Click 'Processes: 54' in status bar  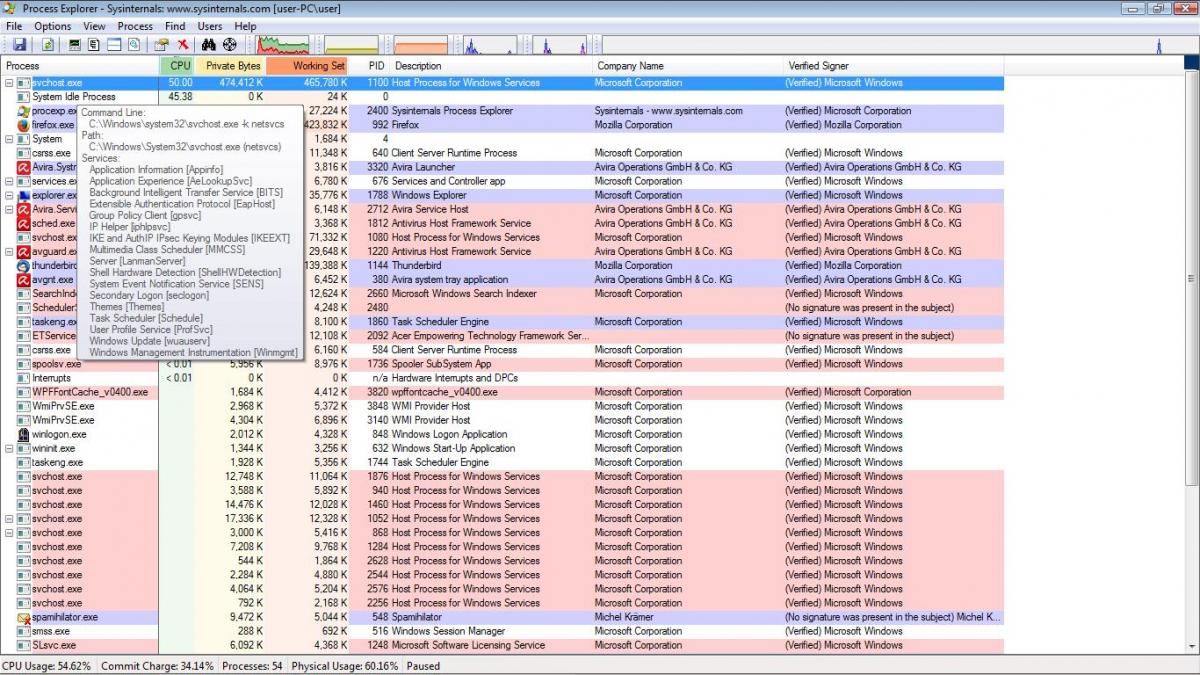tap(252, 666)
